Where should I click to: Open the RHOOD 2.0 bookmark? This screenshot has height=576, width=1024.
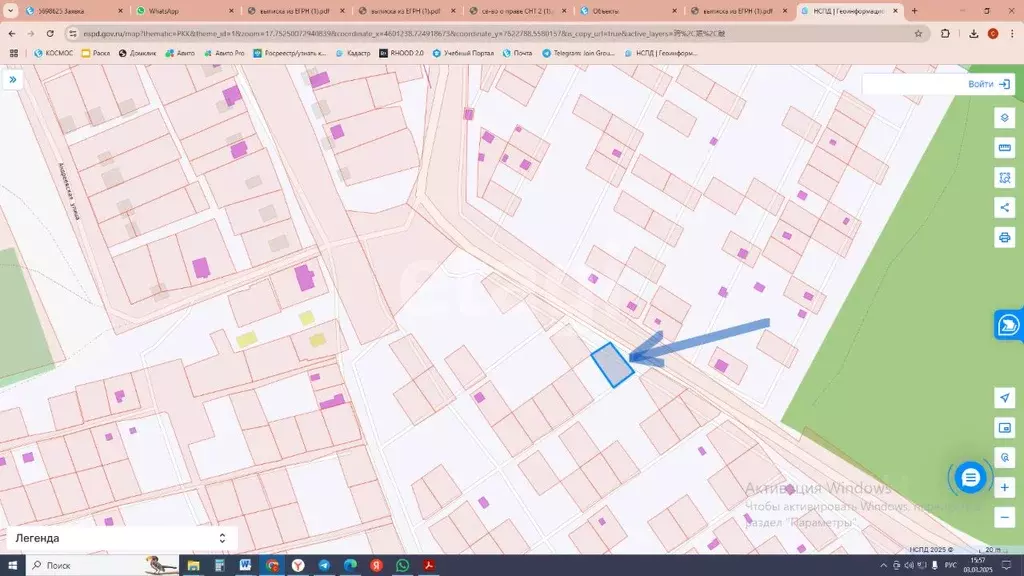click(x=402, y=54)
